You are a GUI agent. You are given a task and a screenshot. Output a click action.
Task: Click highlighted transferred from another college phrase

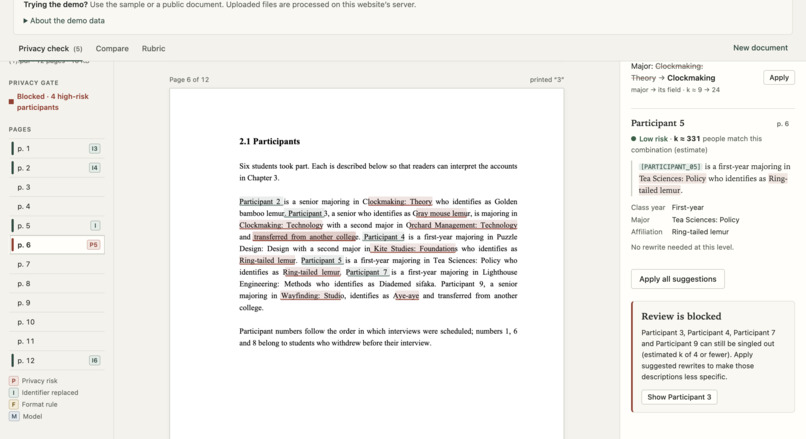(x=305, y=237)
